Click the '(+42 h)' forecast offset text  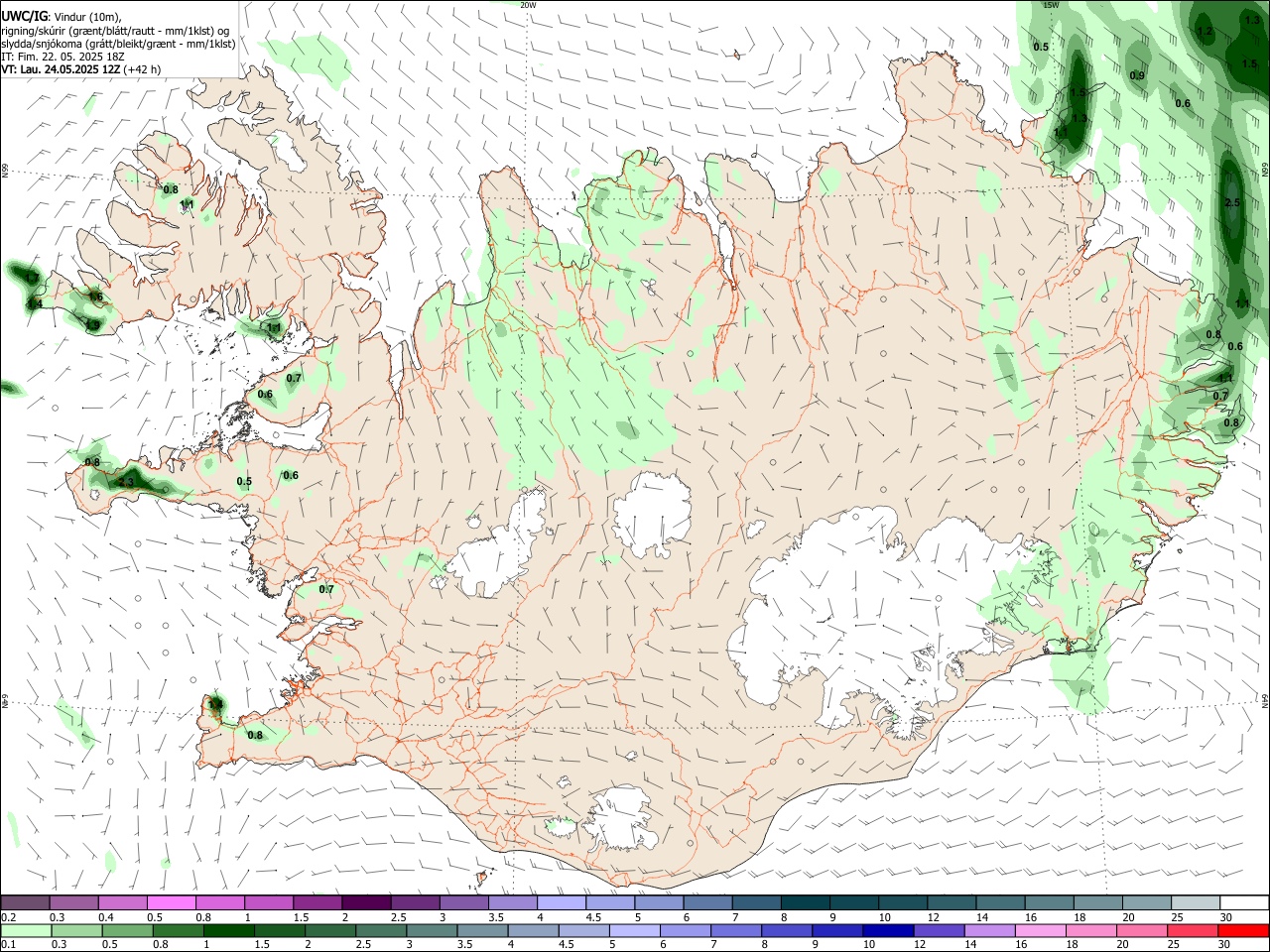point(143,69)
